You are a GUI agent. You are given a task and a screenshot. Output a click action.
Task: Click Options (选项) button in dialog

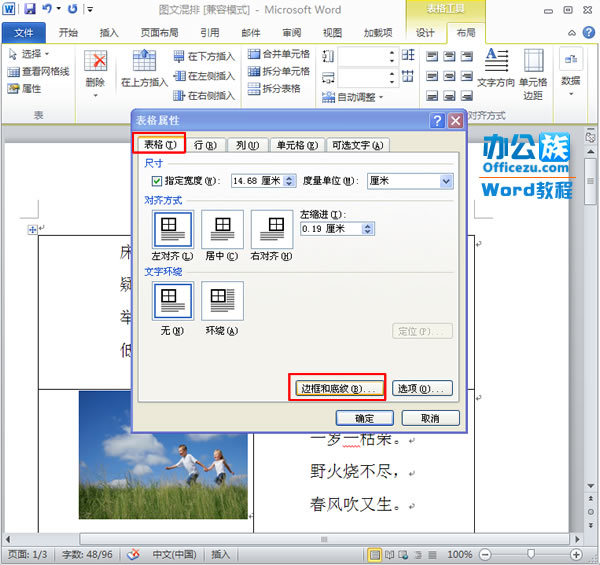point(422,389)
